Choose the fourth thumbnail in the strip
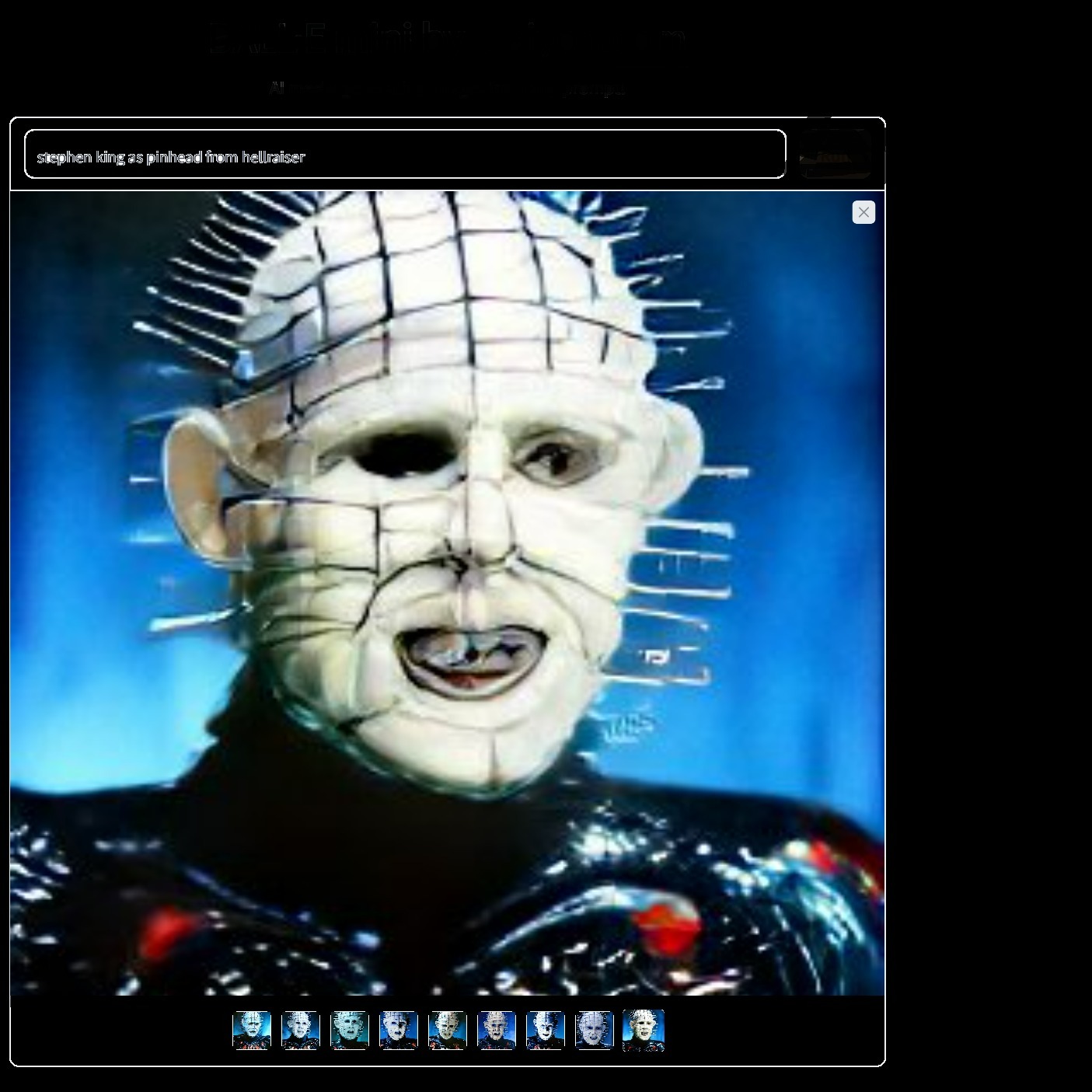This screenshot has width=1092, height=1092. (399, 1030)
